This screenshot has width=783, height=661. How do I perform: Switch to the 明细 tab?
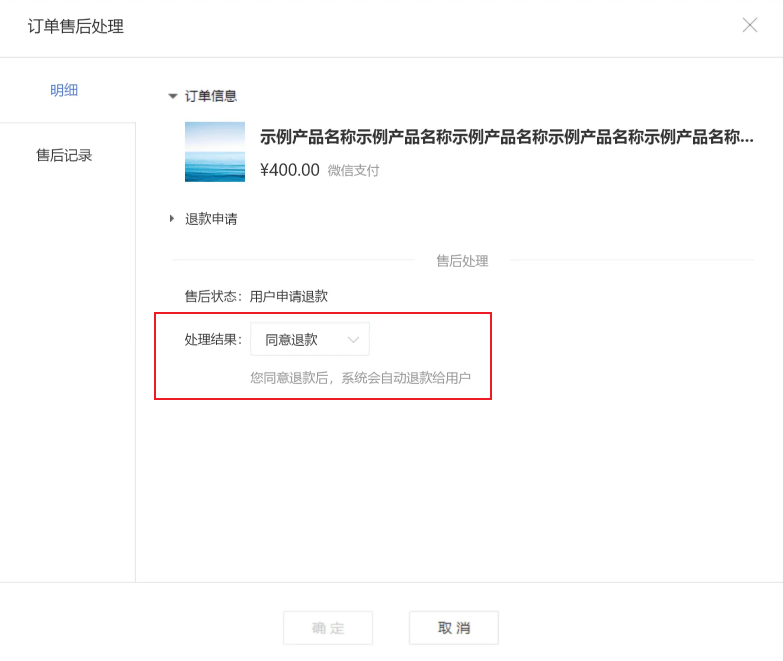point(64,90)
